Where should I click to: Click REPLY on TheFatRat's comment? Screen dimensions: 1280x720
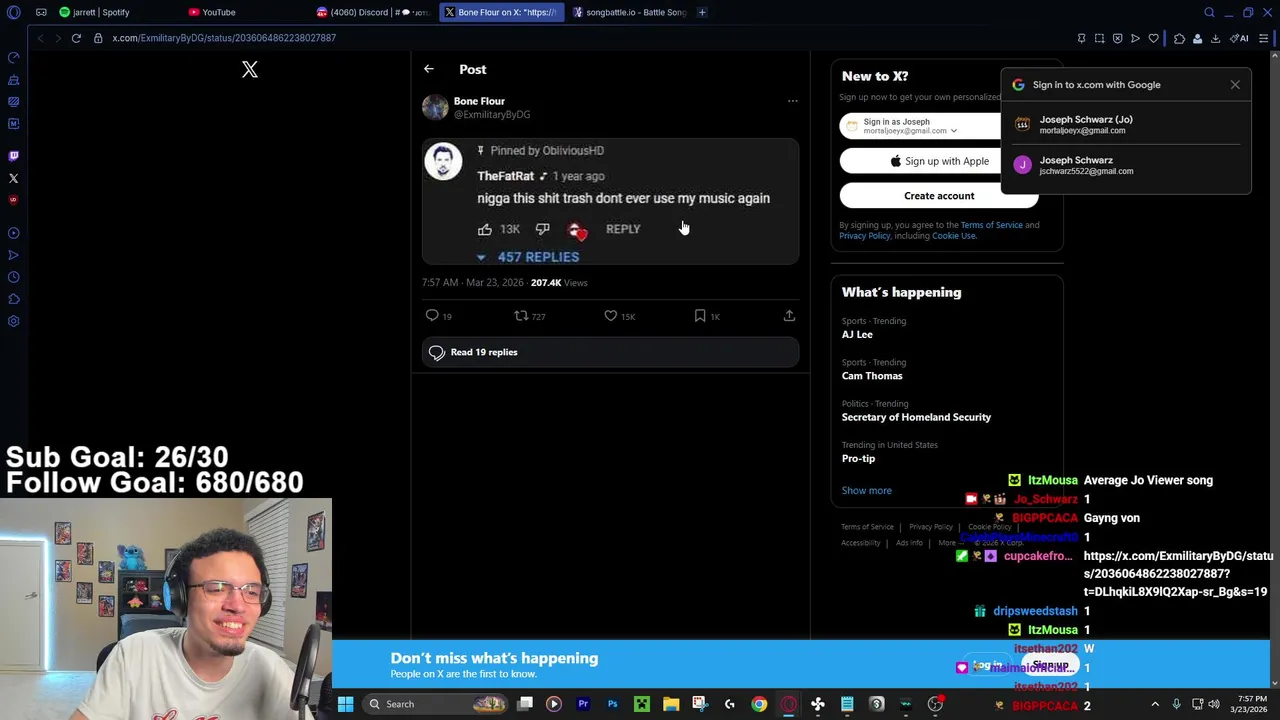click(623, 229)
